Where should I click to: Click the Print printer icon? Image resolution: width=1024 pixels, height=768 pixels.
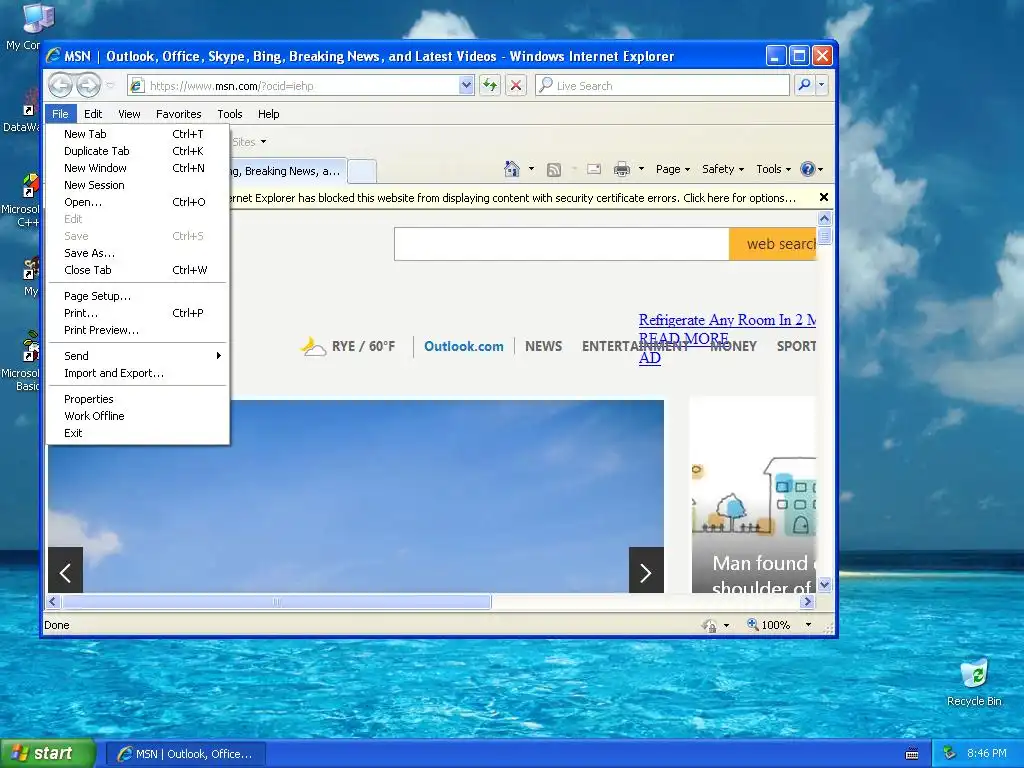(622, 169)
